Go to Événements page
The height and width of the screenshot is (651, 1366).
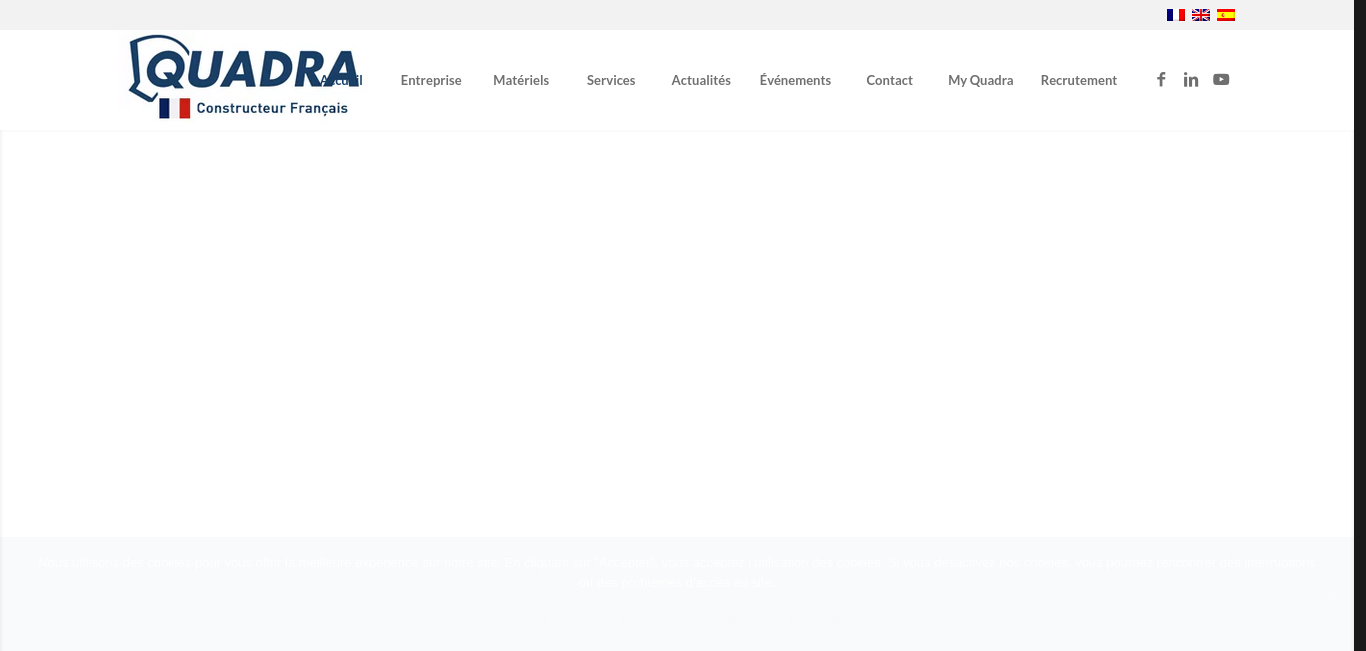click(795, 80)
